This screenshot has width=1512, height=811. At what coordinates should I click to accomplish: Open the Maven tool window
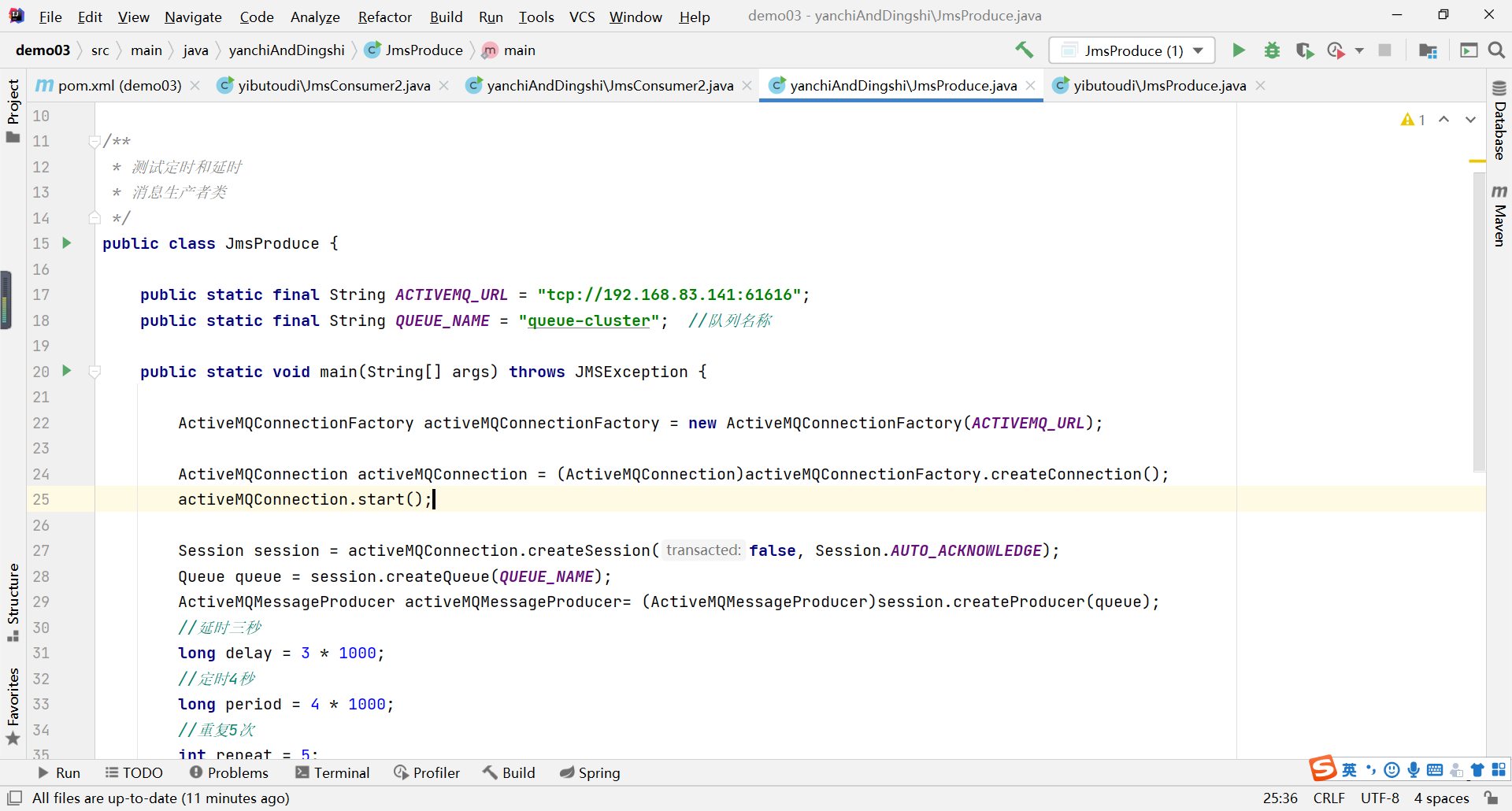pyautogui.click(x=1499, y=216)
